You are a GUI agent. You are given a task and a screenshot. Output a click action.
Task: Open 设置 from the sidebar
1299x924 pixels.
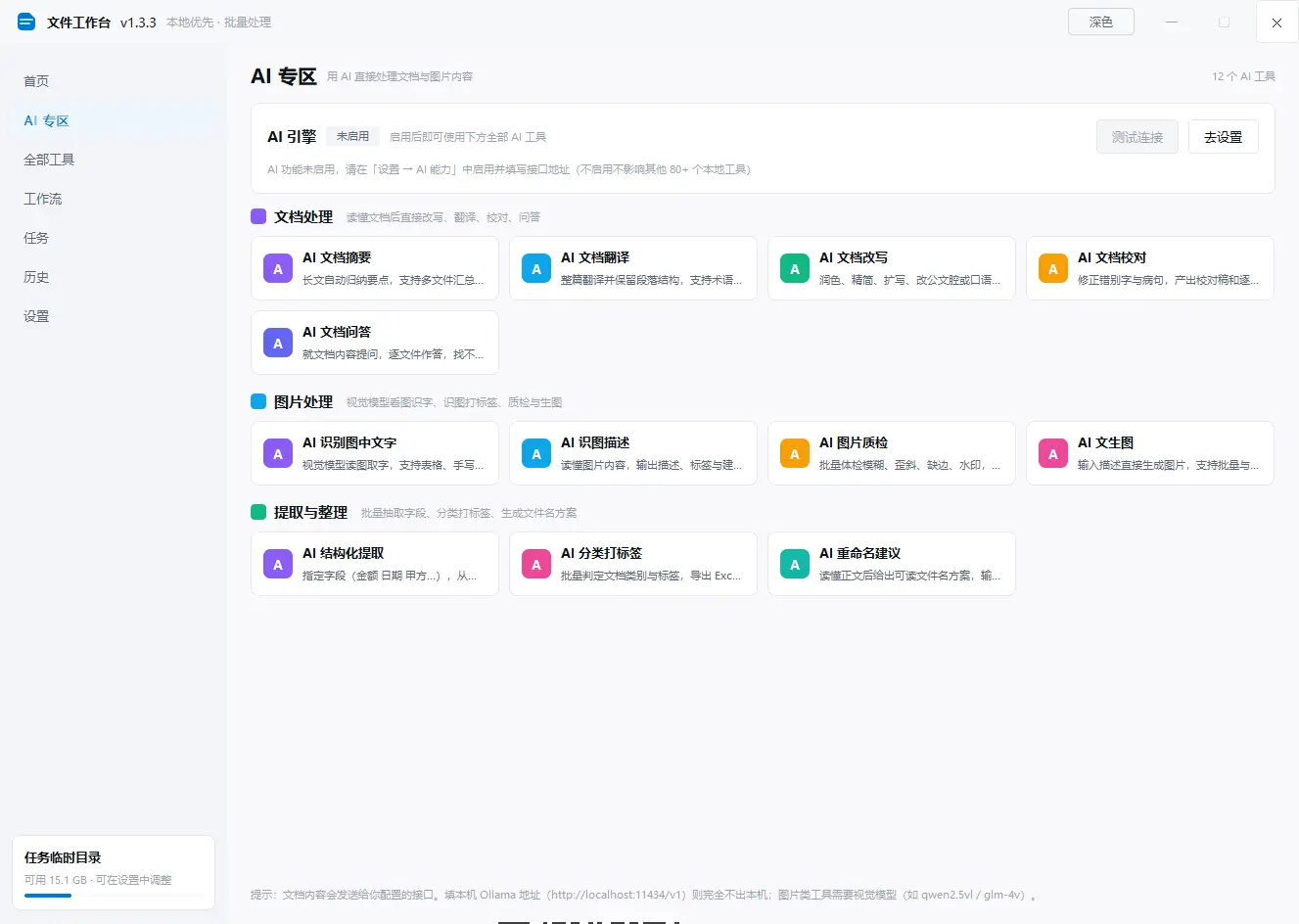tap(114, 316)
